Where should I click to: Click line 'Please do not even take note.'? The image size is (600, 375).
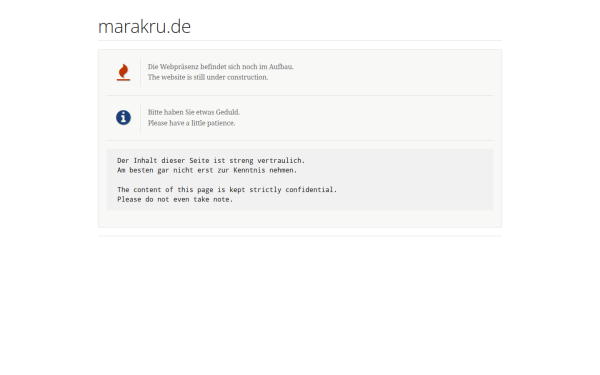pyautogui.click(x=175, y=199)
